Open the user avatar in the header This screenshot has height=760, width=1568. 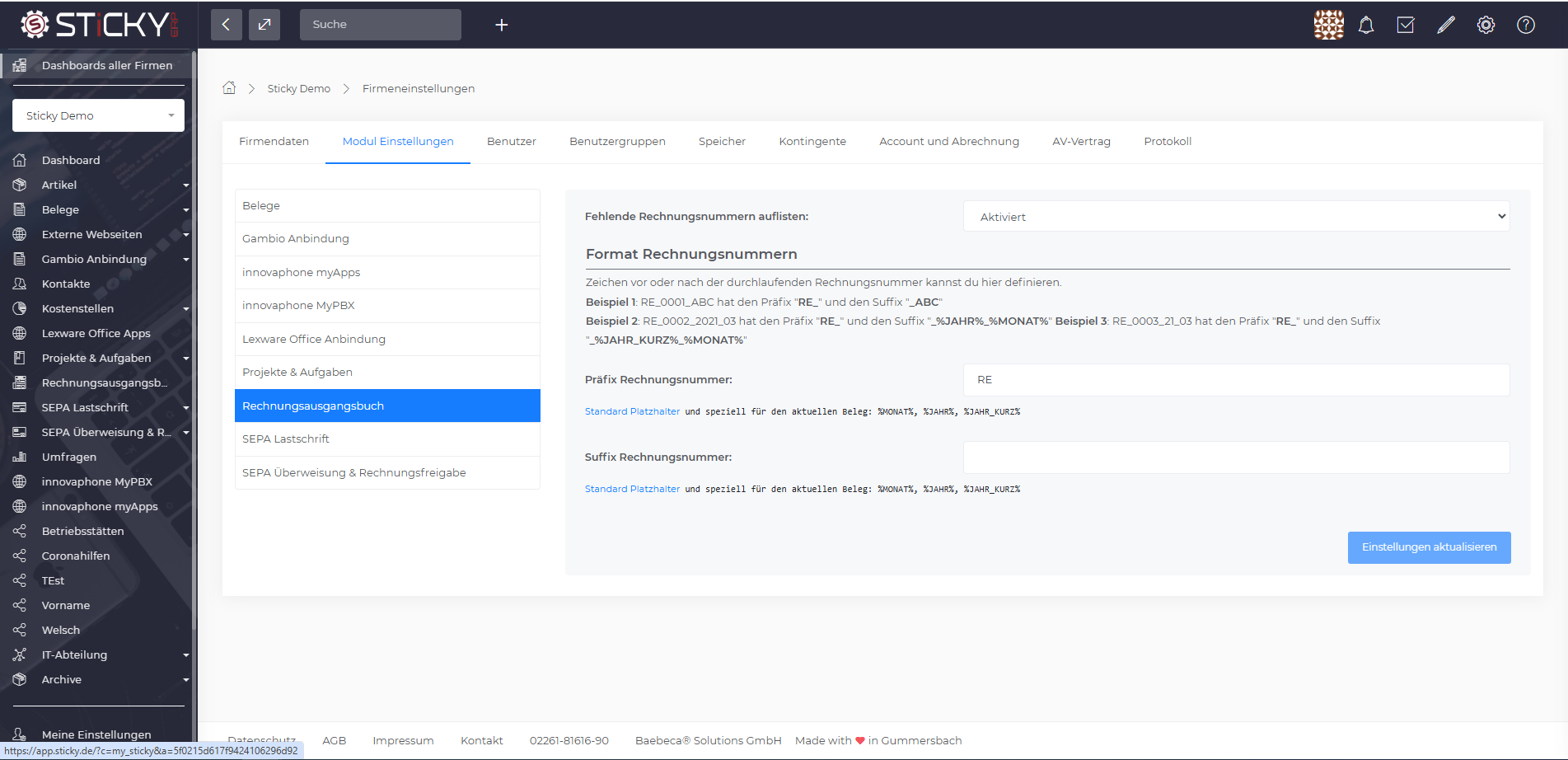(x=1328, y=25)
